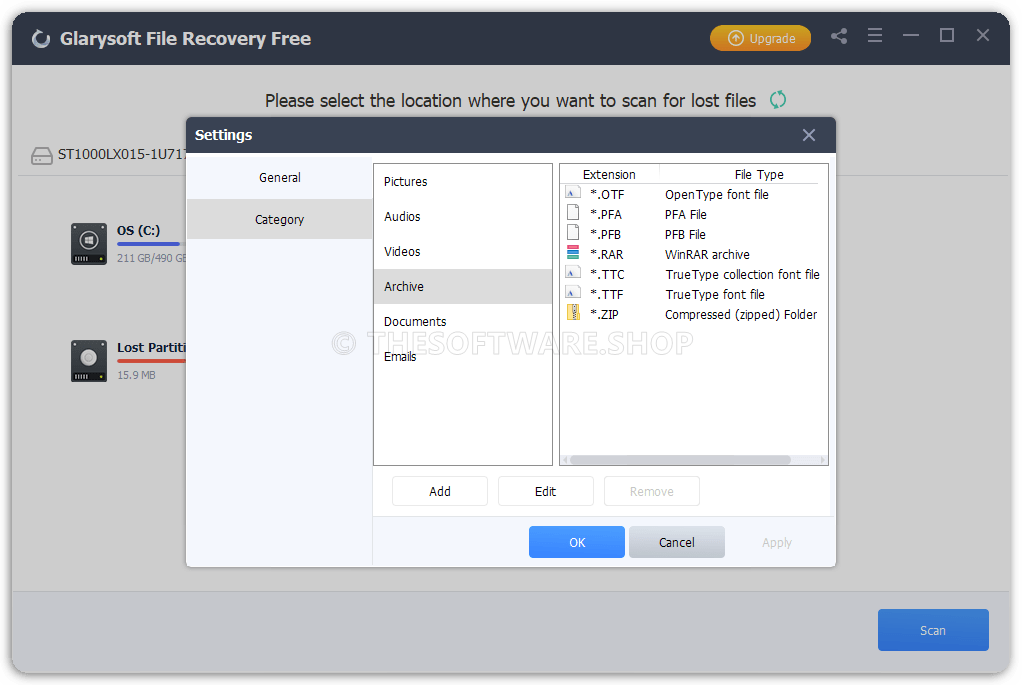Screen dimensions: 1022x685
Task: Click the Cancel button
Action: [x=677, y=542]
